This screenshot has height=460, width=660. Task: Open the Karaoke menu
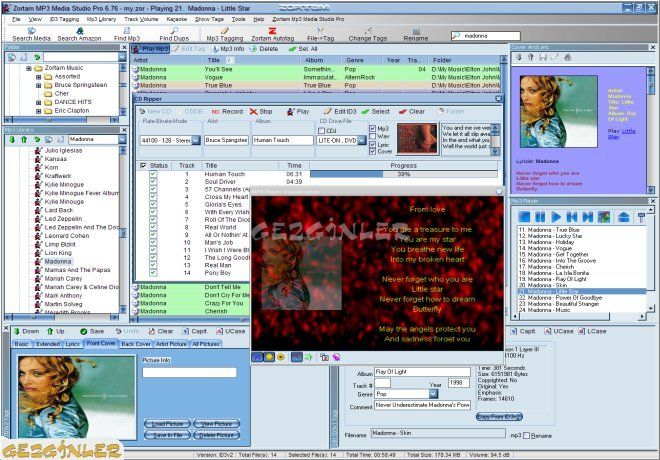[x=177, y=19]
